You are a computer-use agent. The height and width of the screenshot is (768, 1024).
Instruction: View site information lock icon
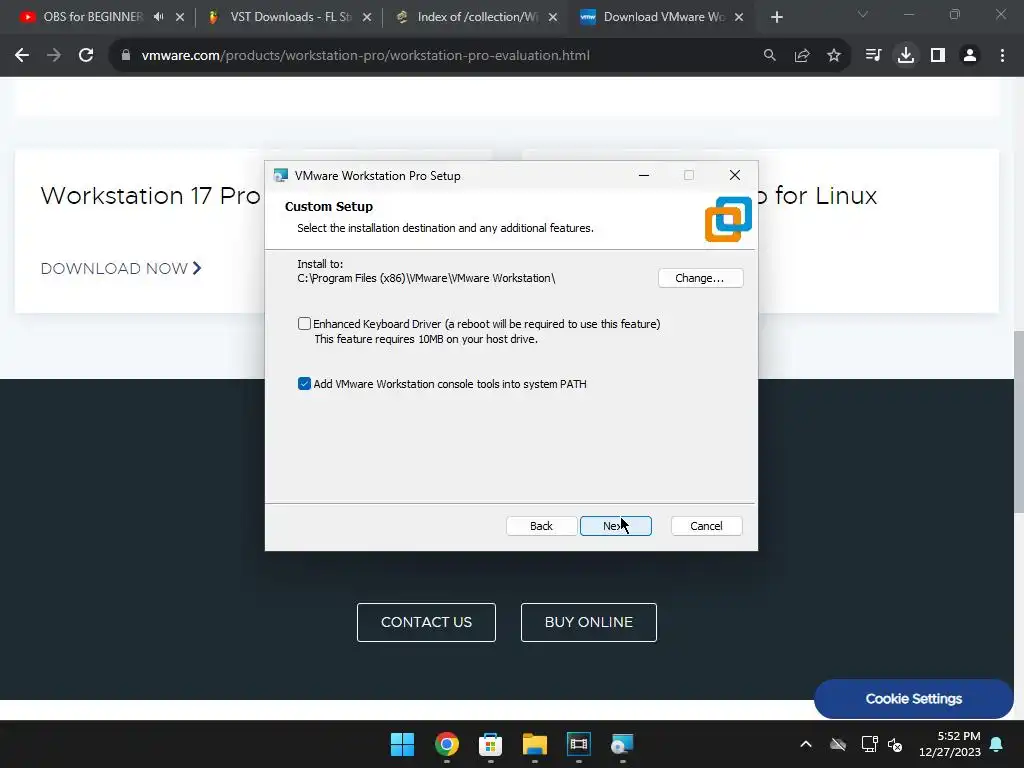coord(126,56)
